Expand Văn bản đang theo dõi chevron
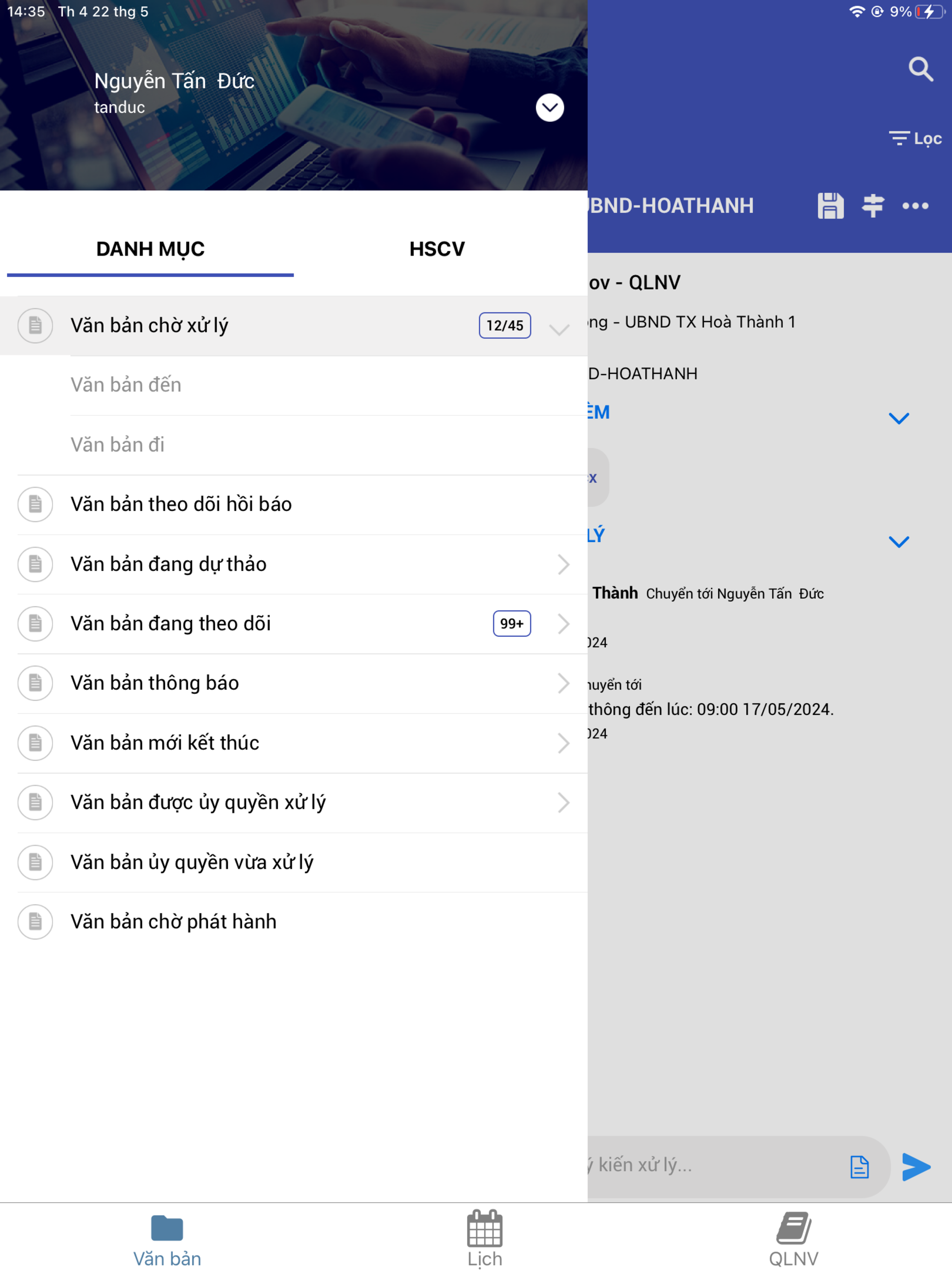Screen dimensions: 952x1270 click(x=563, y=623)
